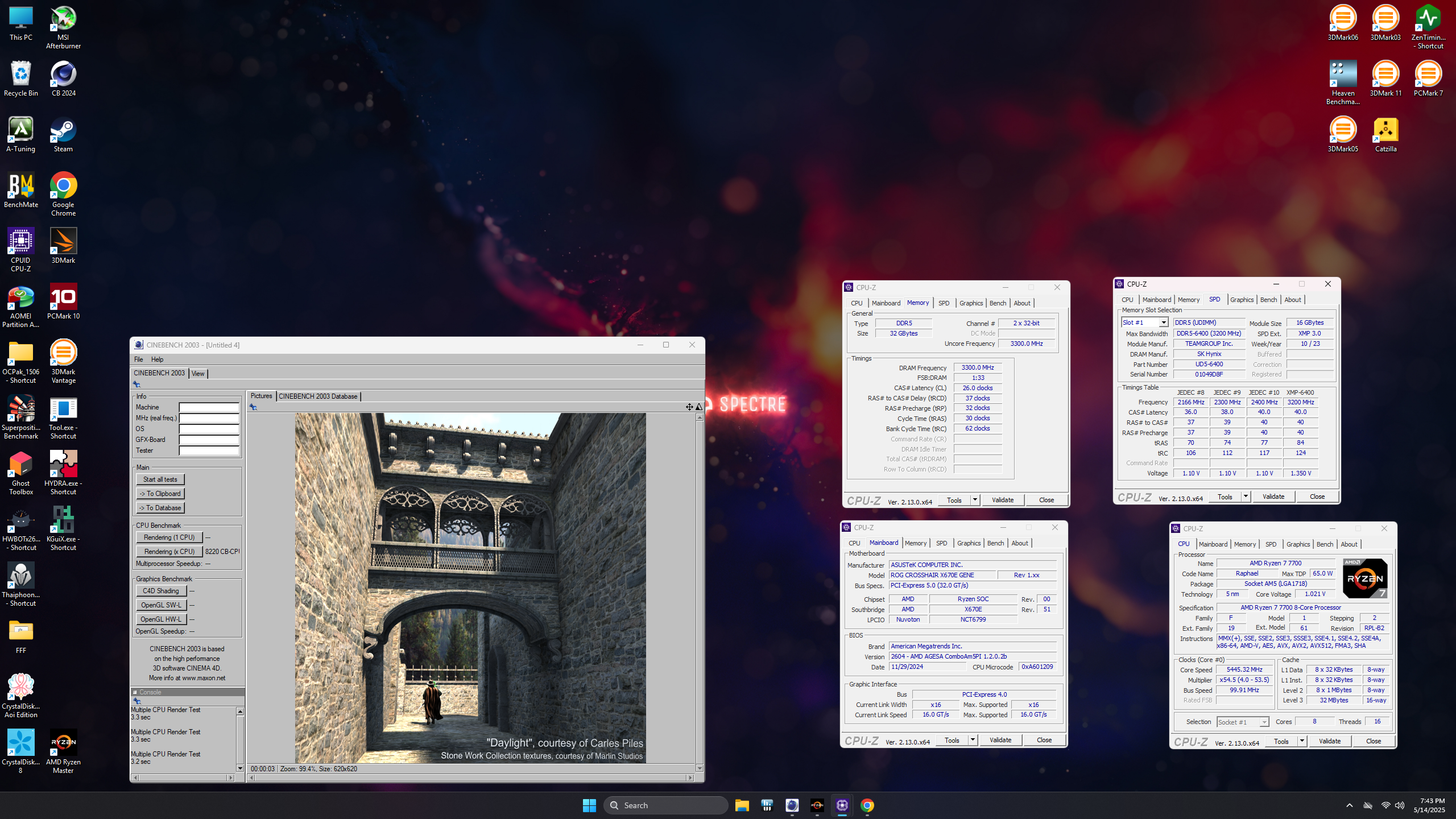
Task: Collapse the Cinebench Console panel
Action: coord(135,692)
